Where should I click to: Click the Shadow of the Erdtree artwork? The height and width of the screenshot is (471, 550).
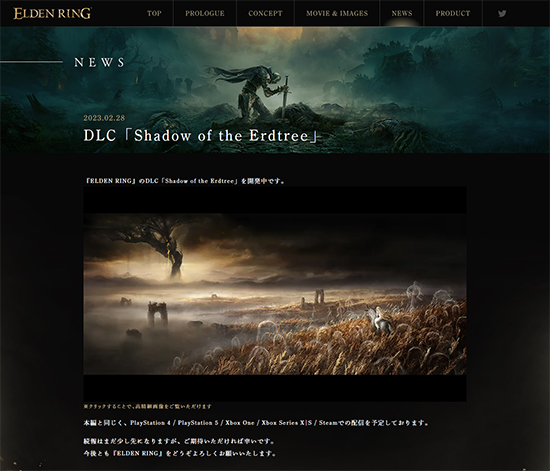(x=275, y=294)
